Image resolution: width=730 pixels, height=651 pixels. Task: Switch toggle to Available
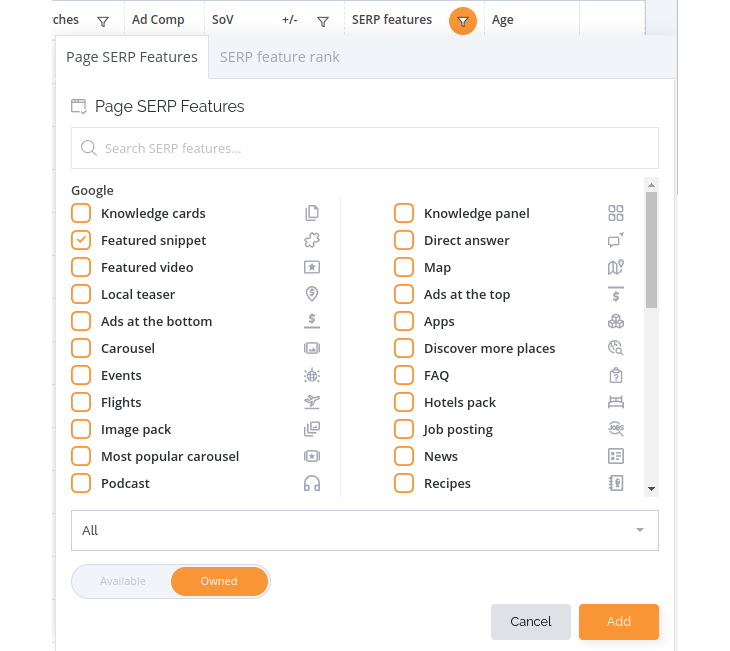coord(122,581)
